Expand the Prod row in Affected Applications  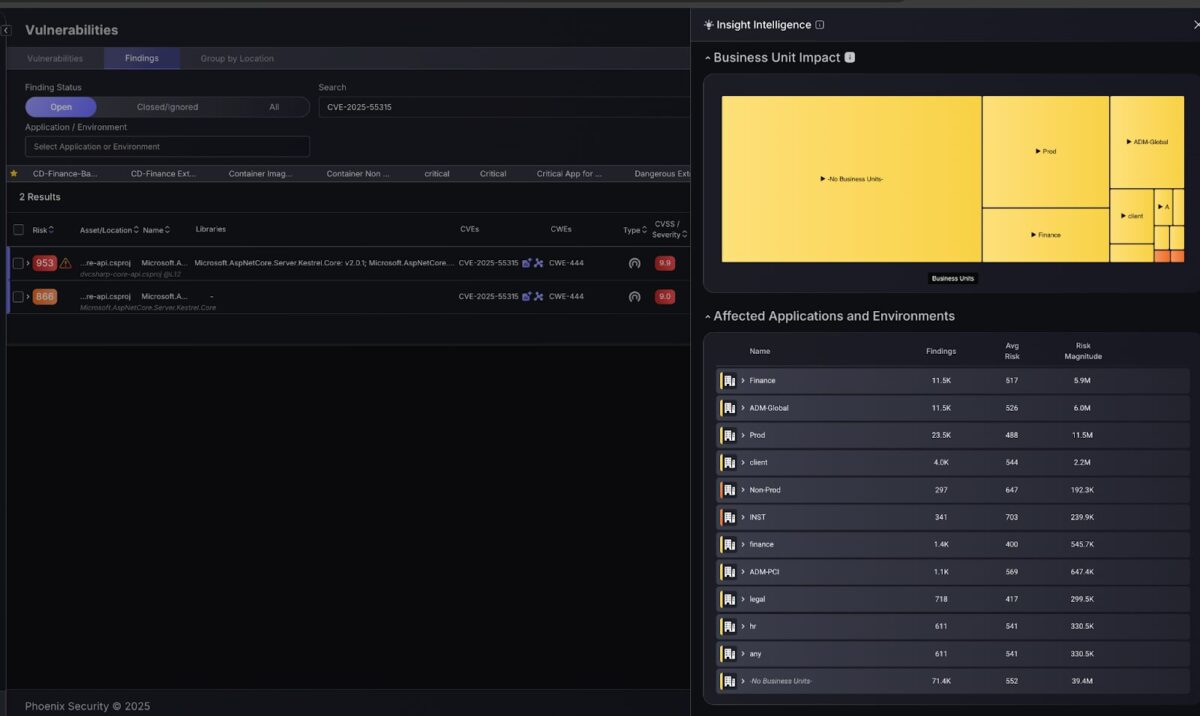click(743, 435)
